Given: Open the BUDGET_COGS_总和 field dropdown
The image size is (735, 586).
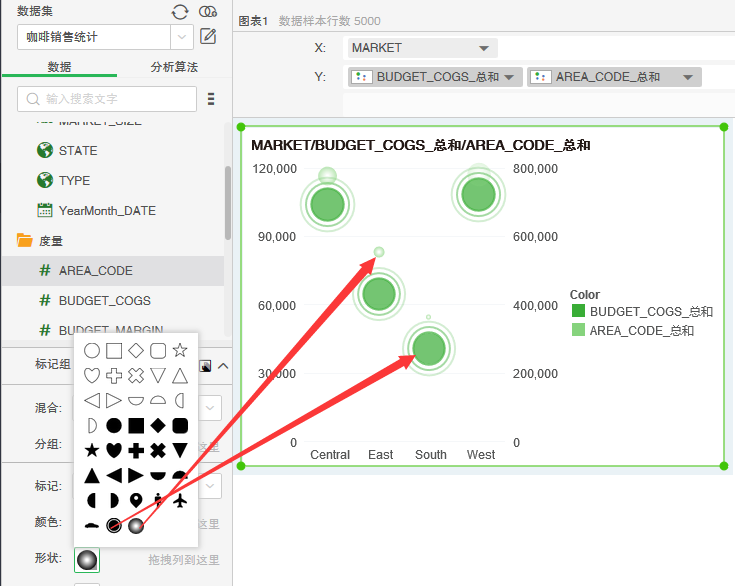Looking at the screenshot, I should (x=509, y=77).
